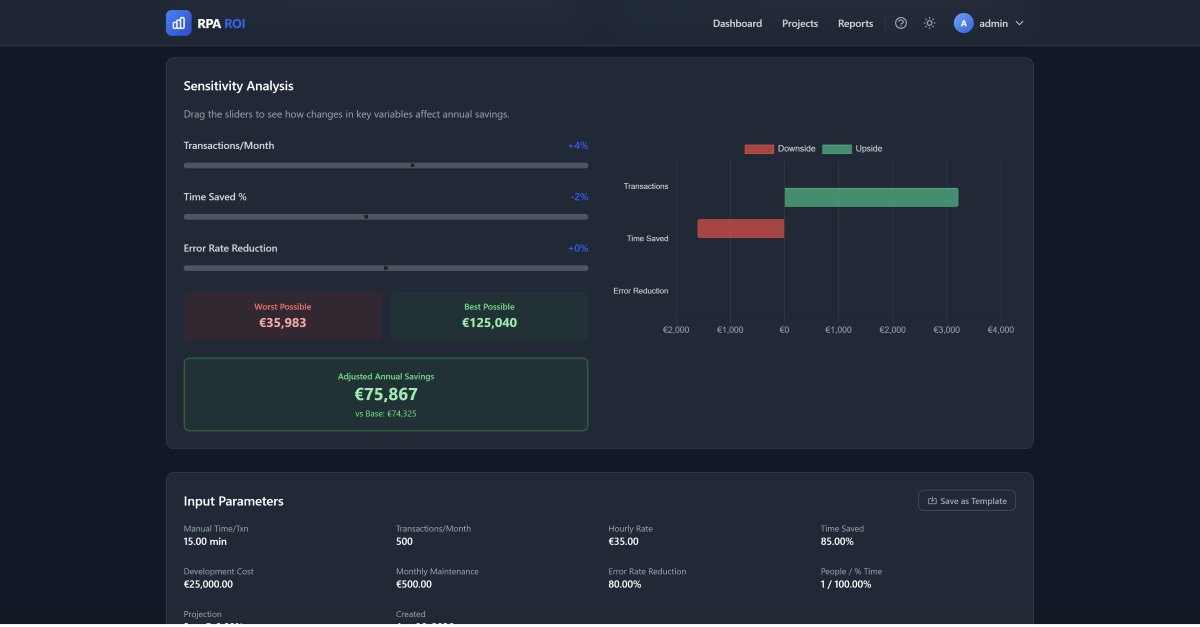1200x627 pixels.
Task: Open the Projects nav item
Action: (800, 23)
